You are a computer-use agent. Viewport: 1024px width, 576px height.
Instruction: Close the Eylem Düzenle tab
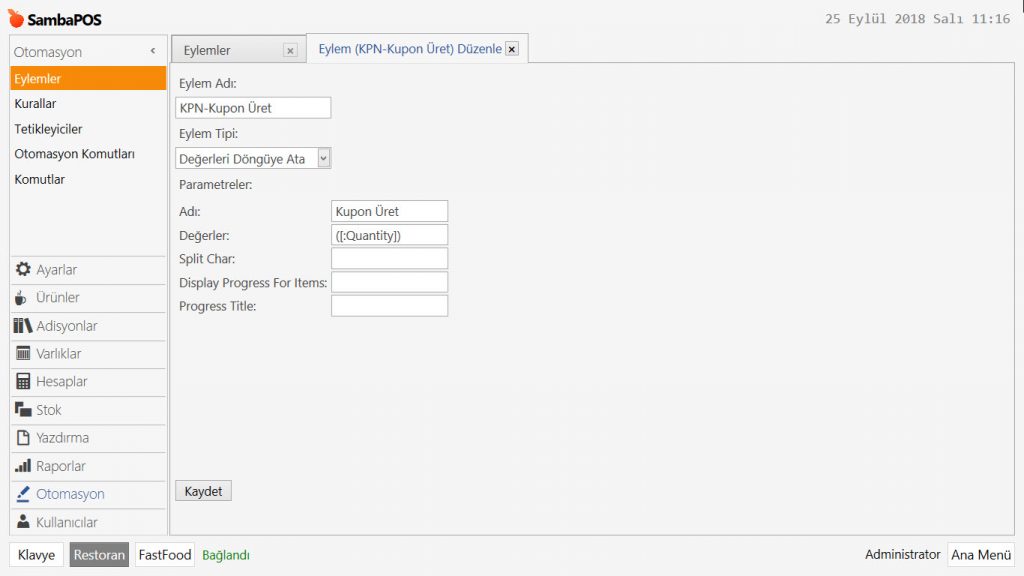tap(511, 49)
